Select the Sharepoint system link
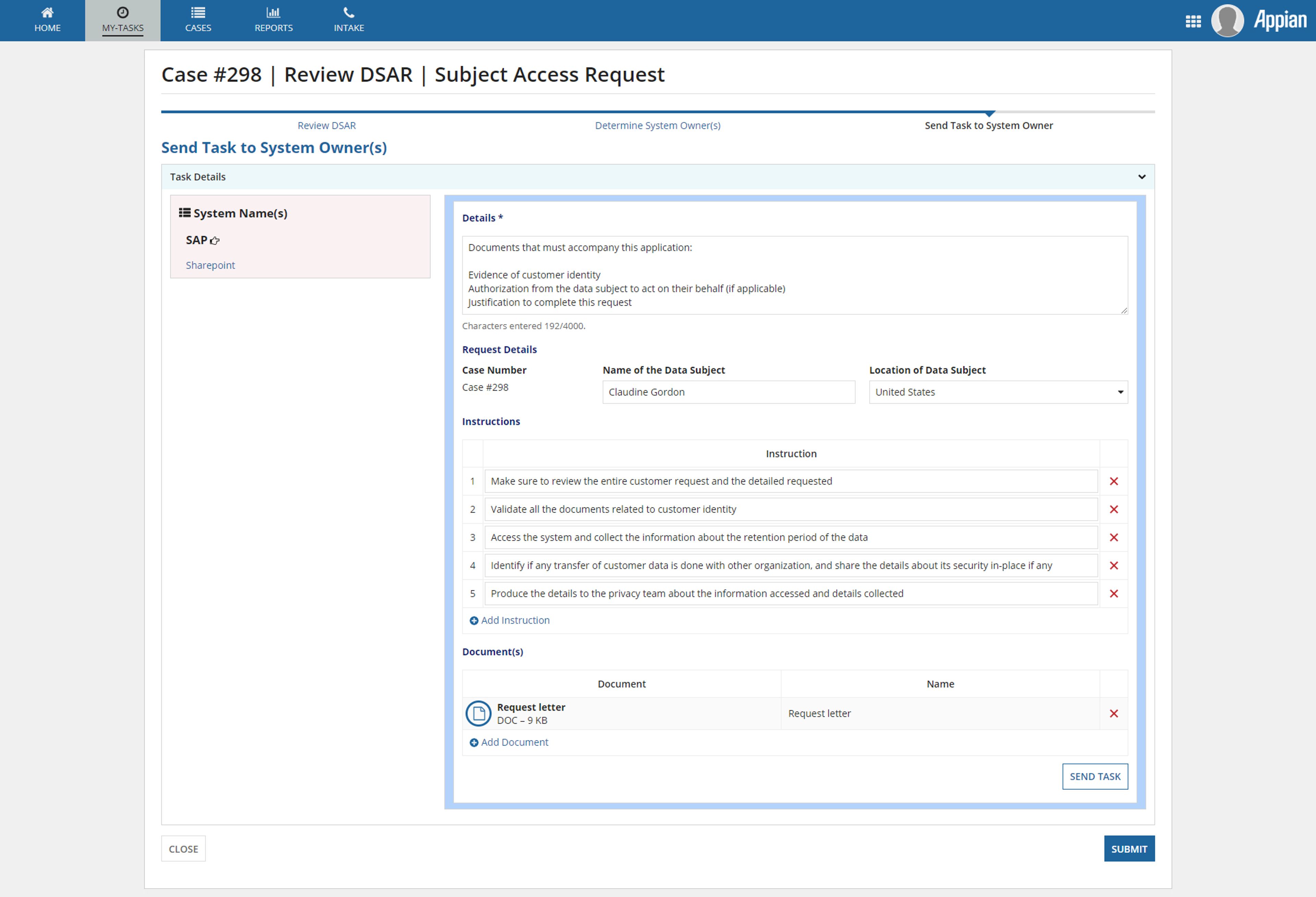Viewport: 1316px width, 897px height. click(x=210, y=266)
